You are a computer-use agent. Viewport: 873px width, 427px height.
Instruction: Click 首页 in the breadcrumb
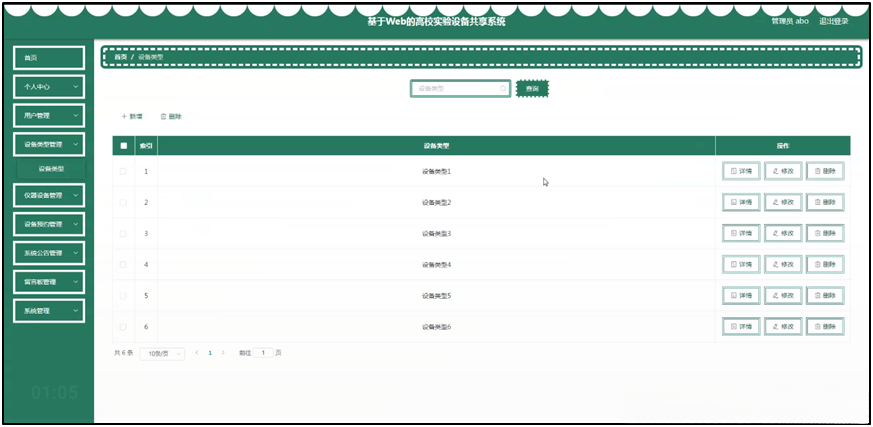tap(121, 57)
